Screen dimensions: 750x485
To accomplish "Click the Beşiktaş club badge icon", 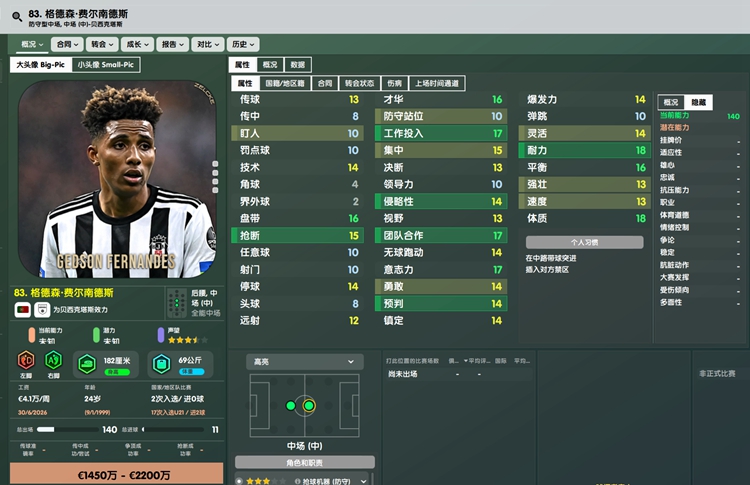I will pos(42,309).
